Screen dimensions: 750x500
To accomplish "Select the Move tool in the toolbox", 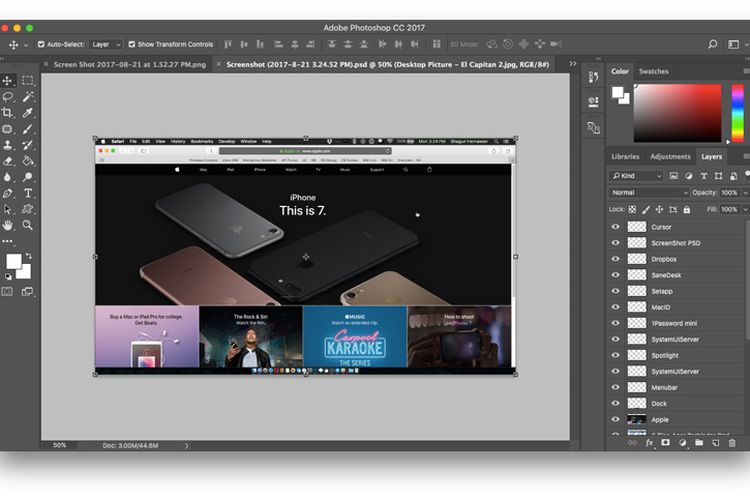I will point(8,80).
